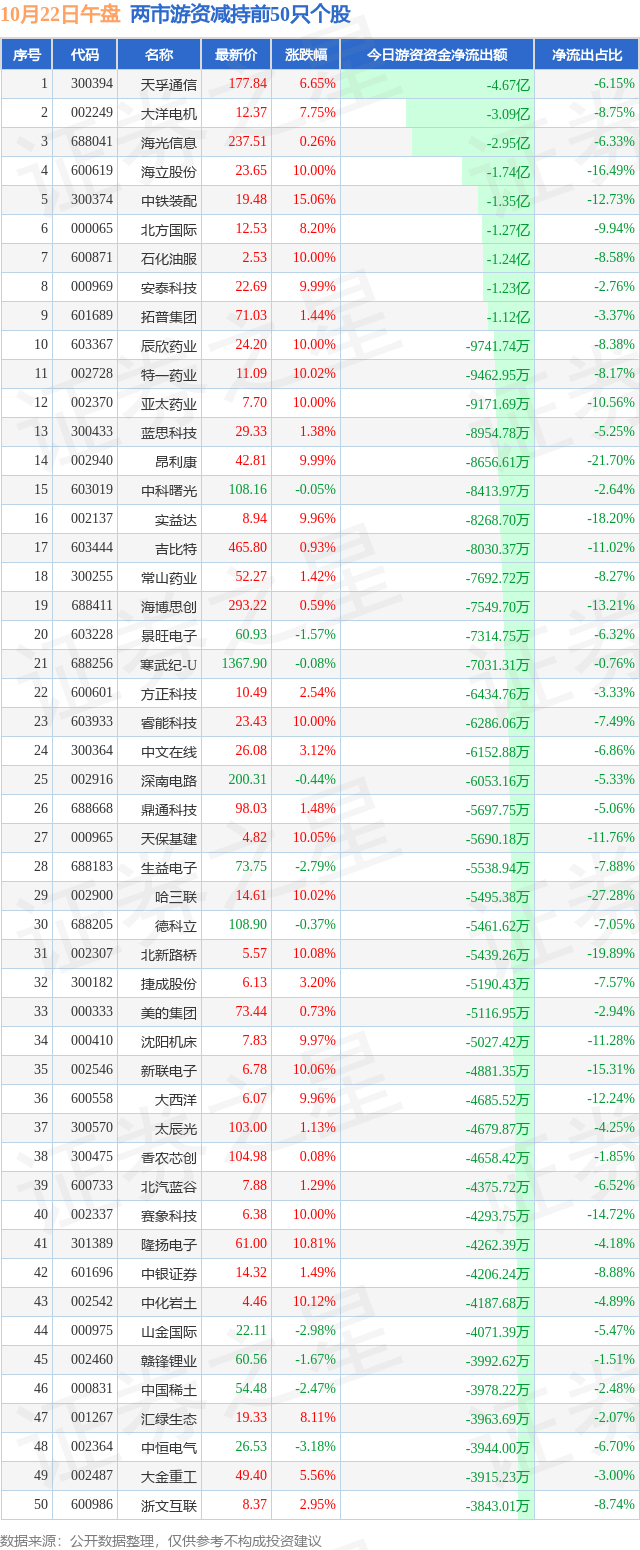Click the 净流出占比 column header
The width and height of the screenshot is (640, 1550).
(587, 55)
